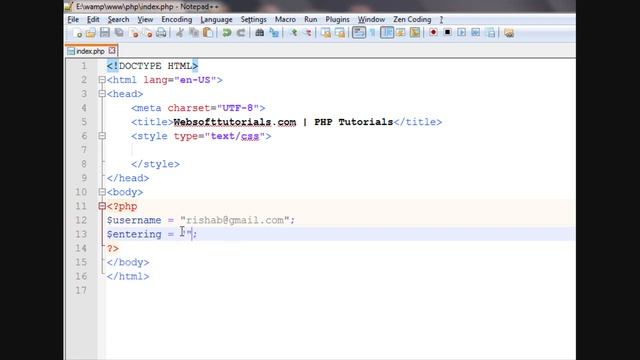
Task: Click the Cut scissors icon
Action: [180, 33]
